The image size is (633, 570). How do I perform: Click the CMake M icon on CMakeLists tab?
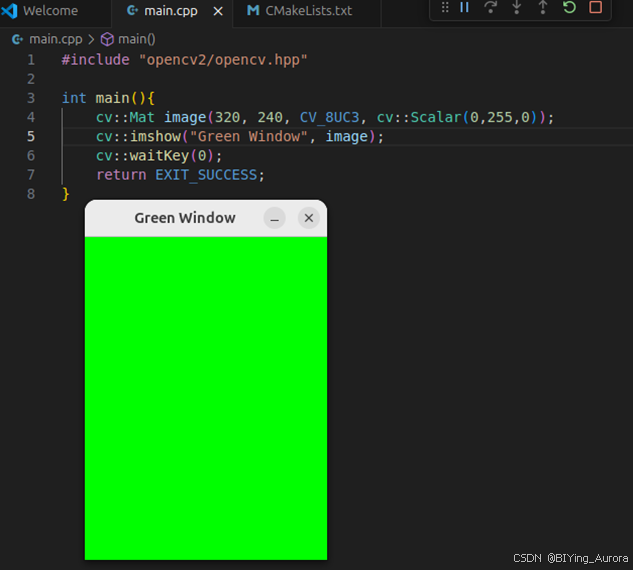(253, 10)
